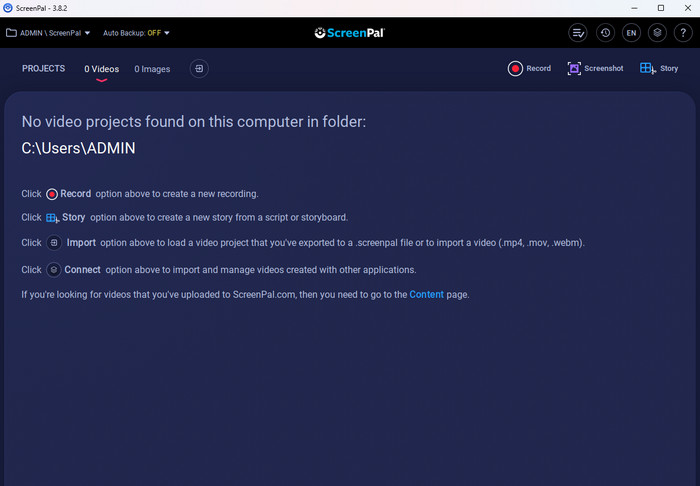Minimize the ScreenPal window
This screenshot has height=486, width=700.
pyautogui.click(x=634, y=8)
